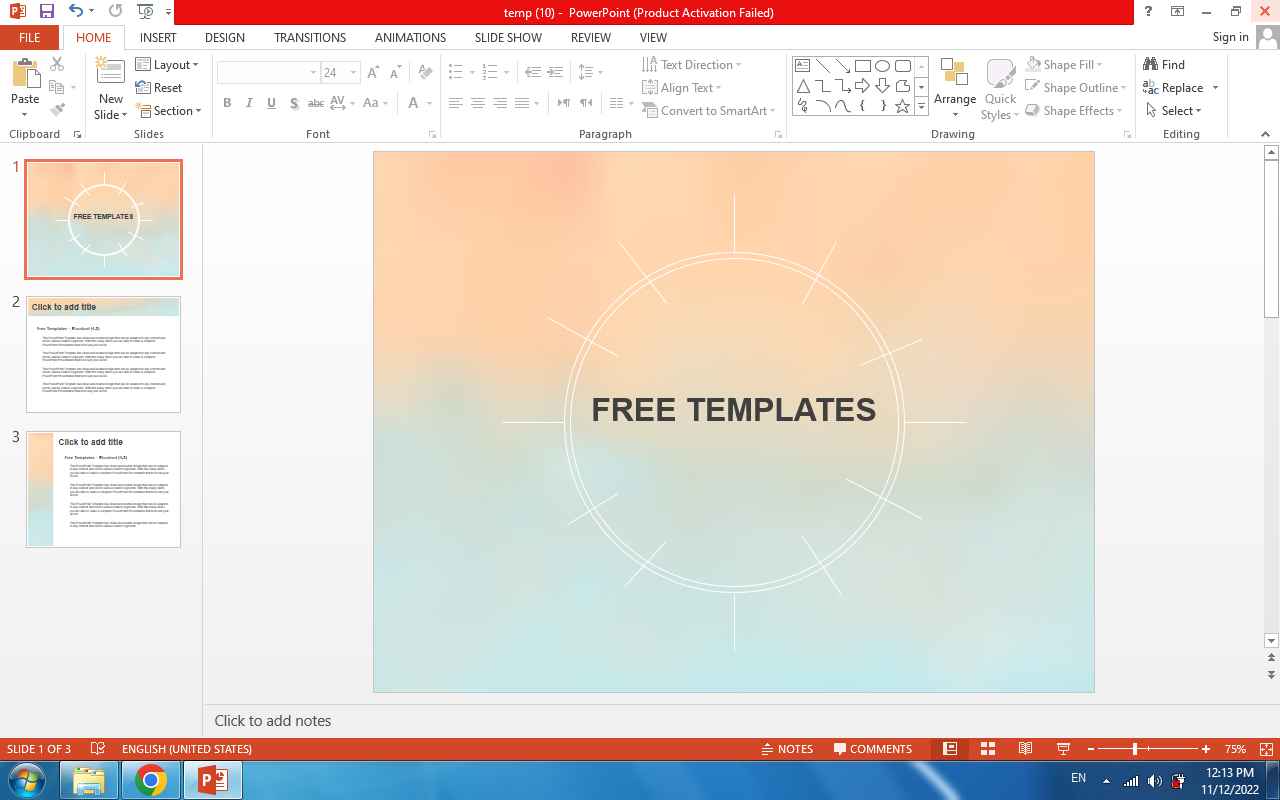
Task: Open the DESIGN ribbon tab
Action: coord(224,37)
